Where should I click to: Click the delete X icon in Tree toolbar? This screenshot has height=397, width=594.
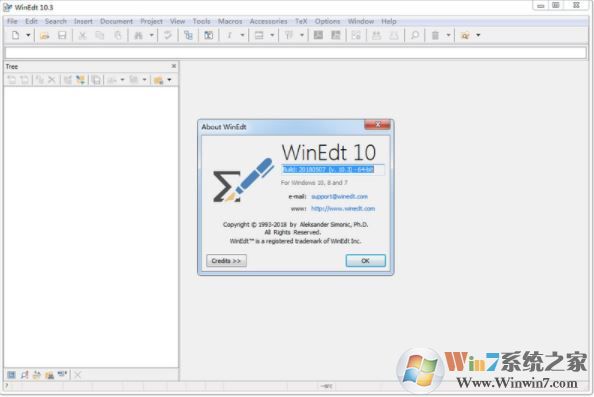tap(52, 80)
